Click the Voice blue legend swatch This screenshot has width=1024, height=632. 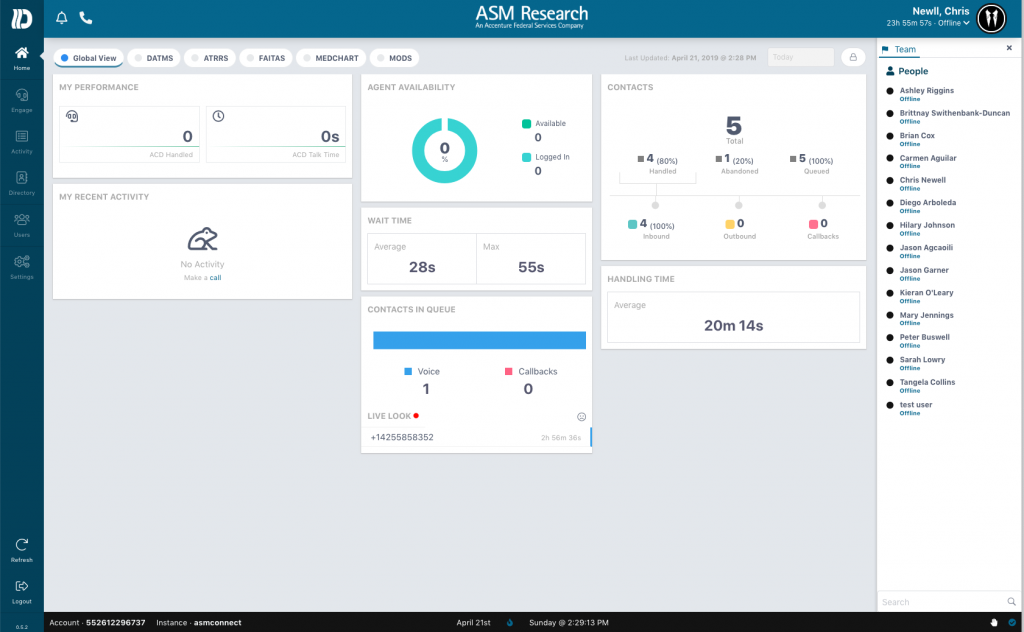pos(408,371)
